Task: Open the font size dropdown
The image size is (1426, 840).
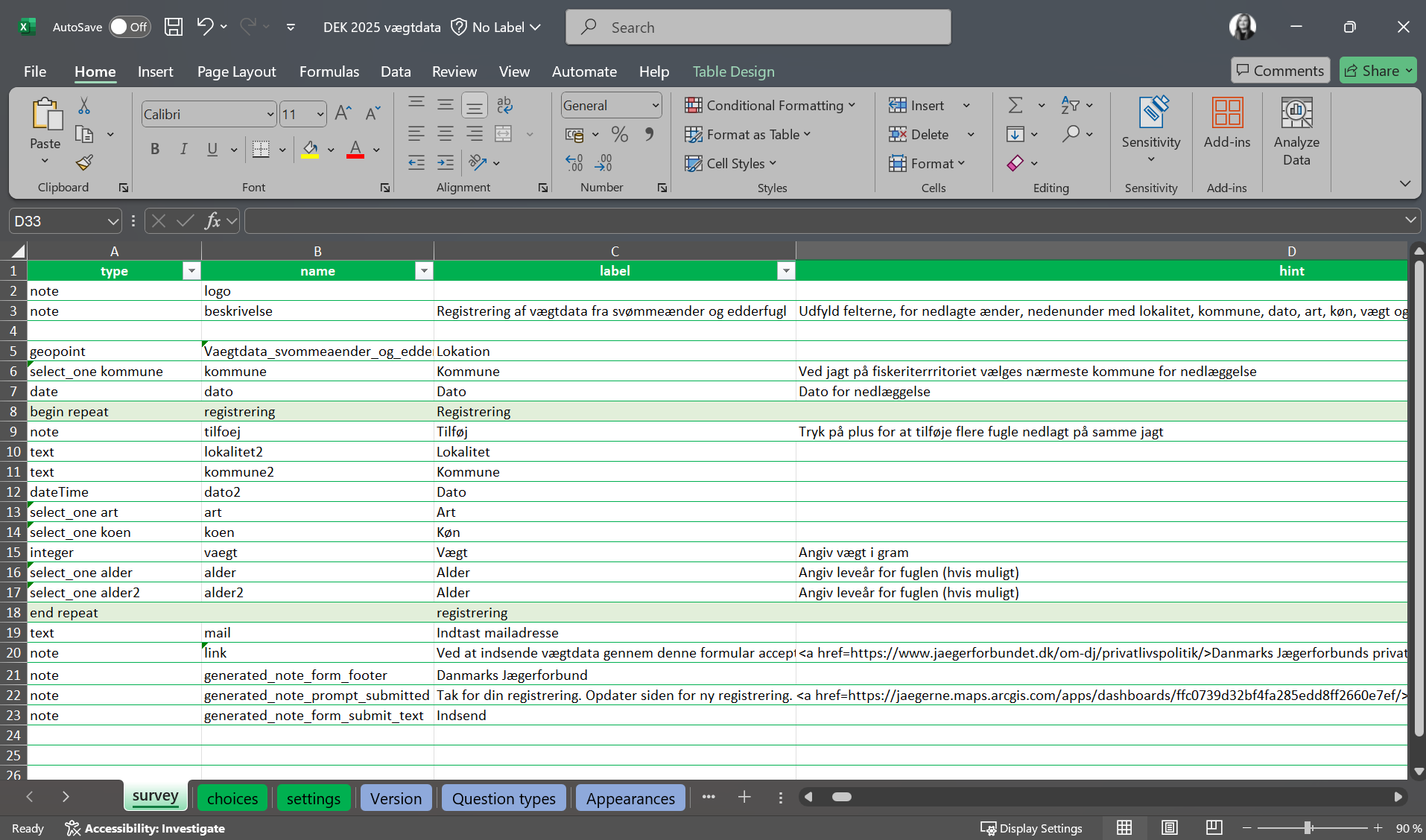Action: point(320,115)
